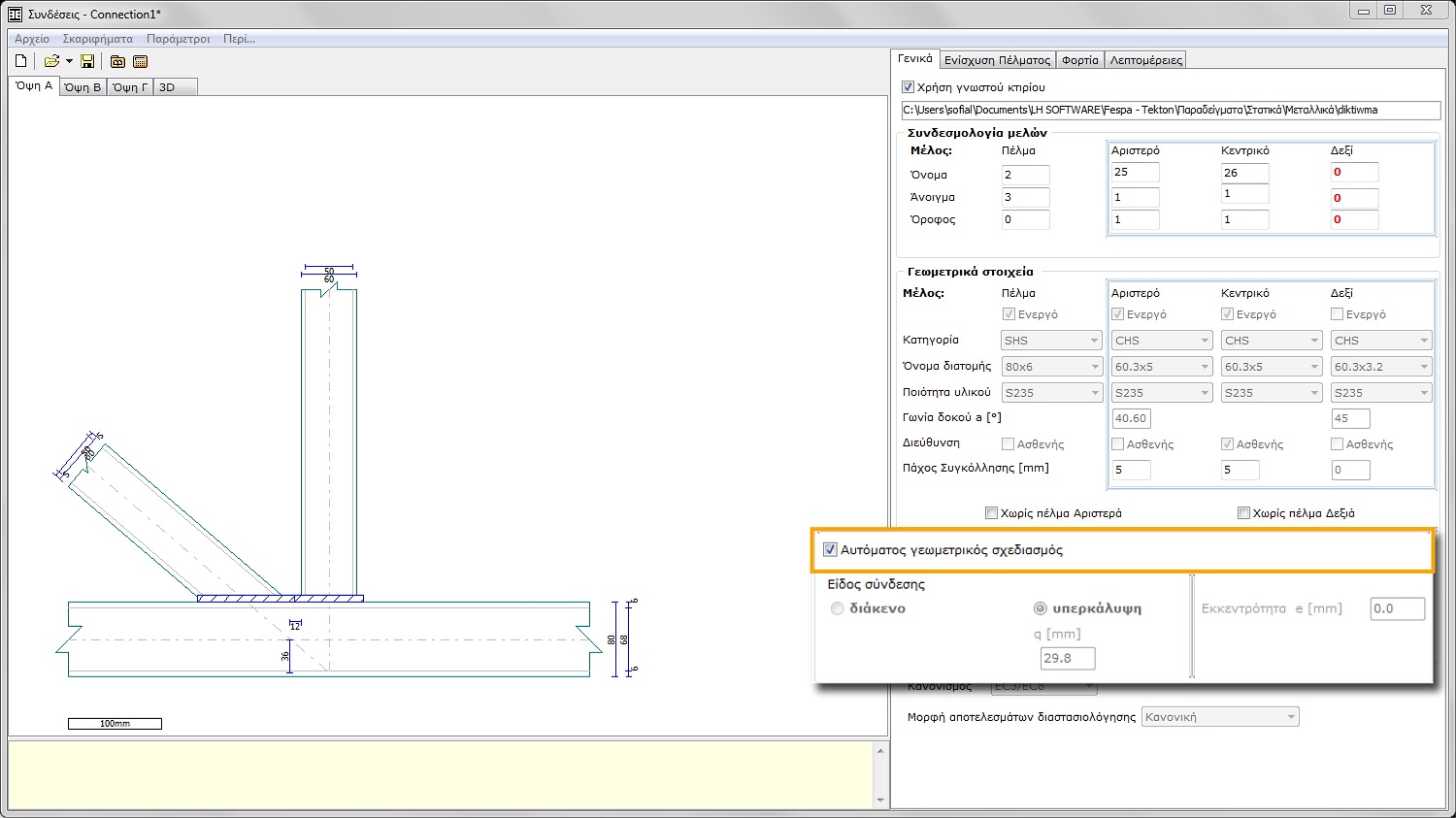Select the διάκενο radio button
The height and width of the screenshot is (818, 1456).
[x=837, y=608]
